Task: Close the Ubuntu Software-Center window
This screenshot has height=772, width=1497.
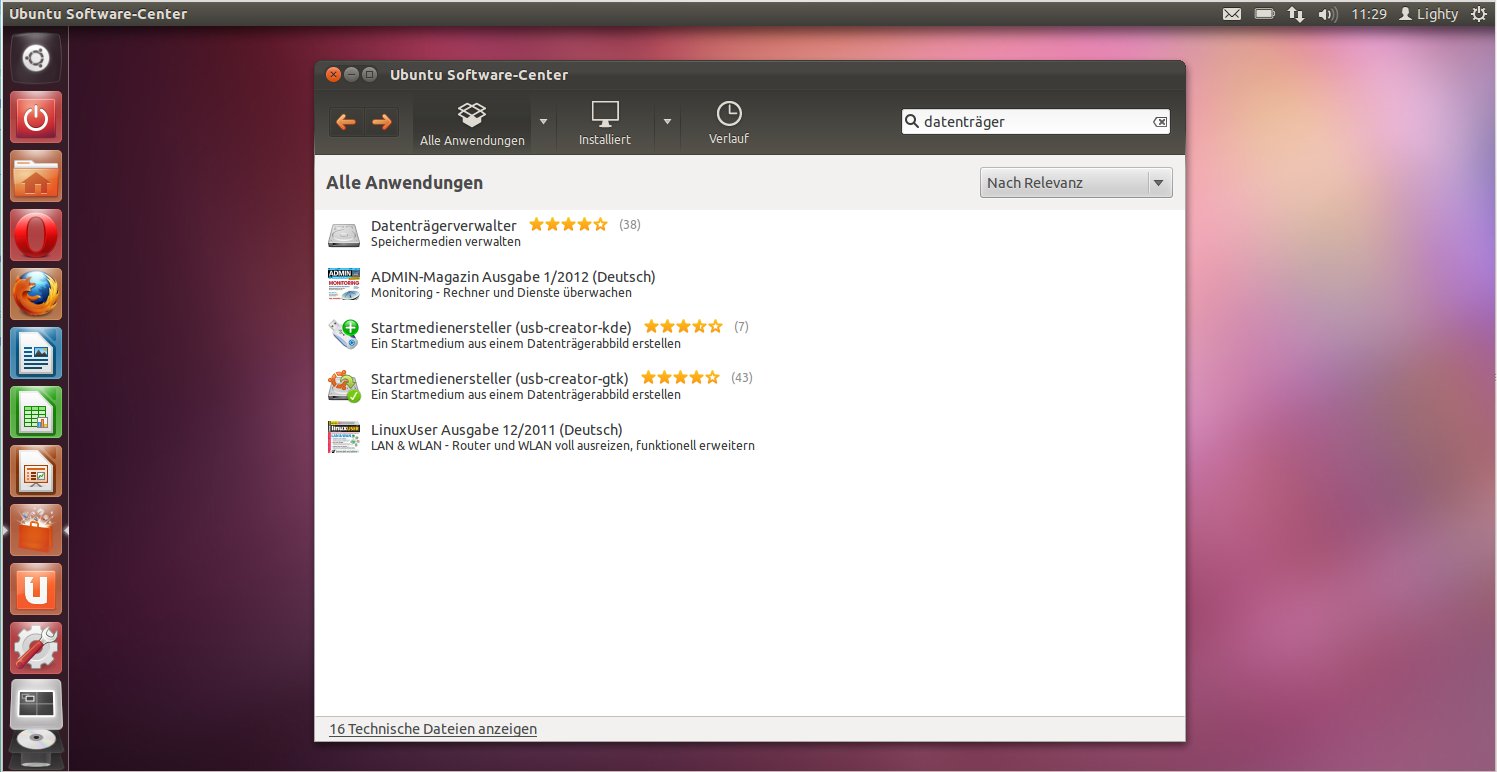Action: point(333,74)
